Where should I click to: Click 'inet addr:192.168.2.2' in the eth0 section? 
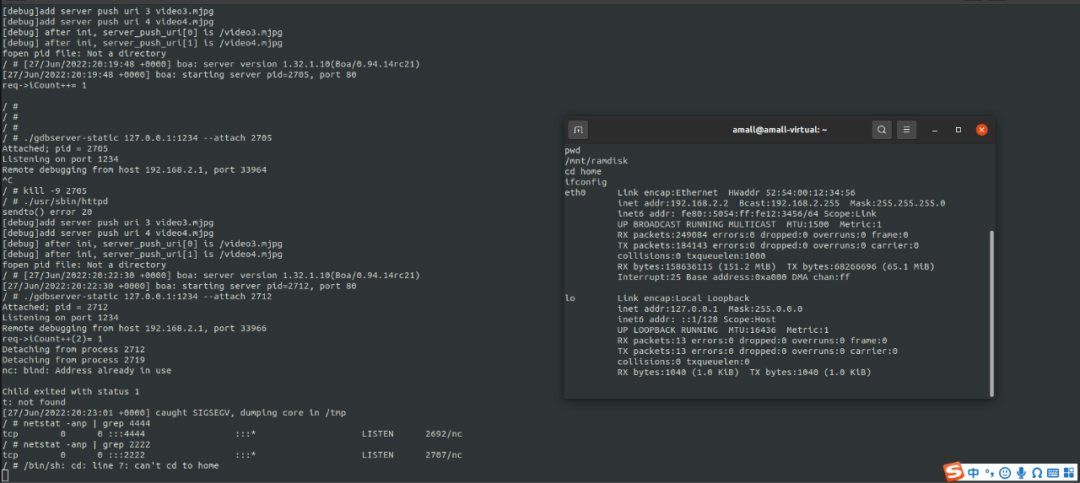[x=673, y=203]
